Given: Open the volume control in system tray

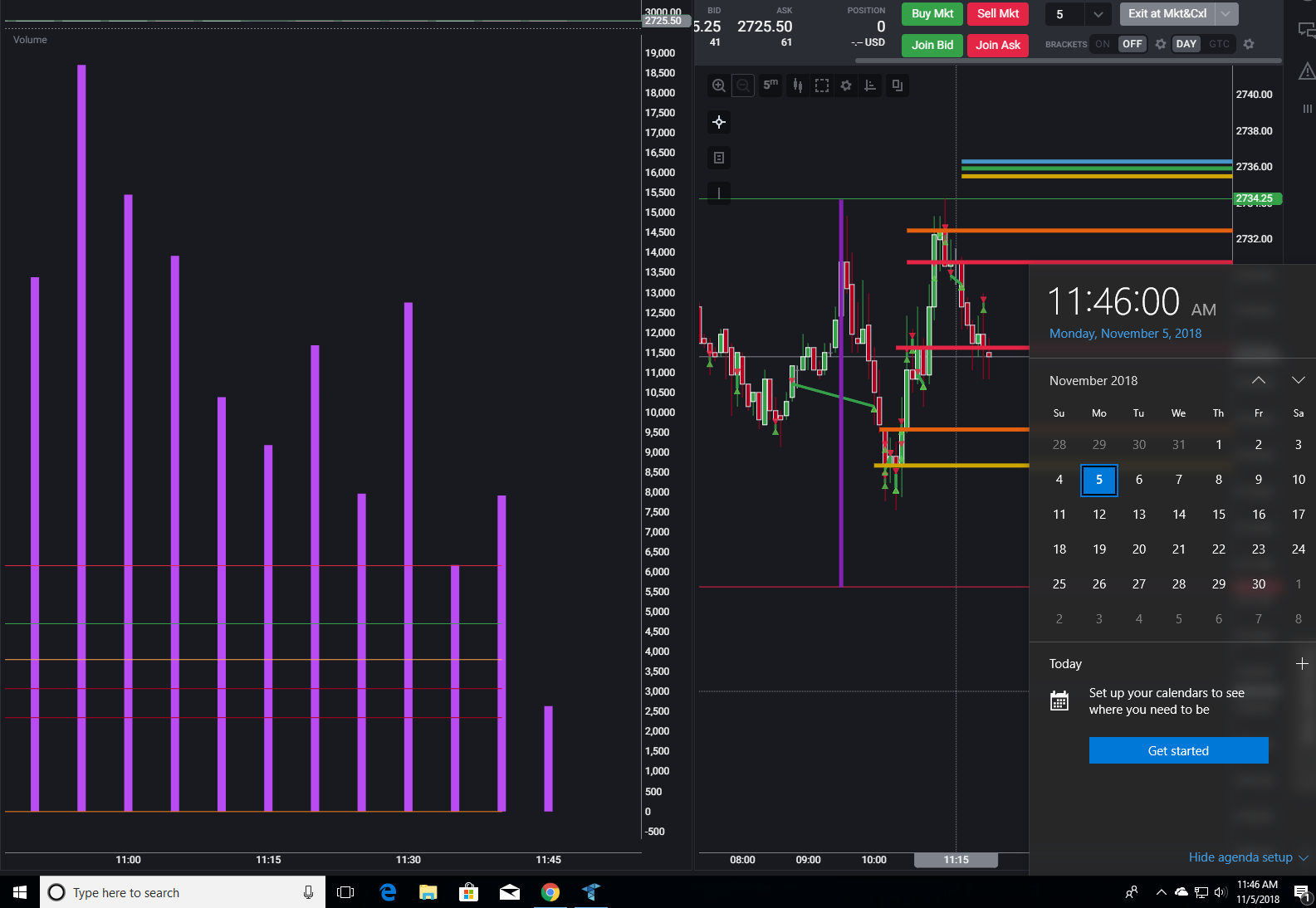Looking at the screenshot, I should tap(1221, 892).
